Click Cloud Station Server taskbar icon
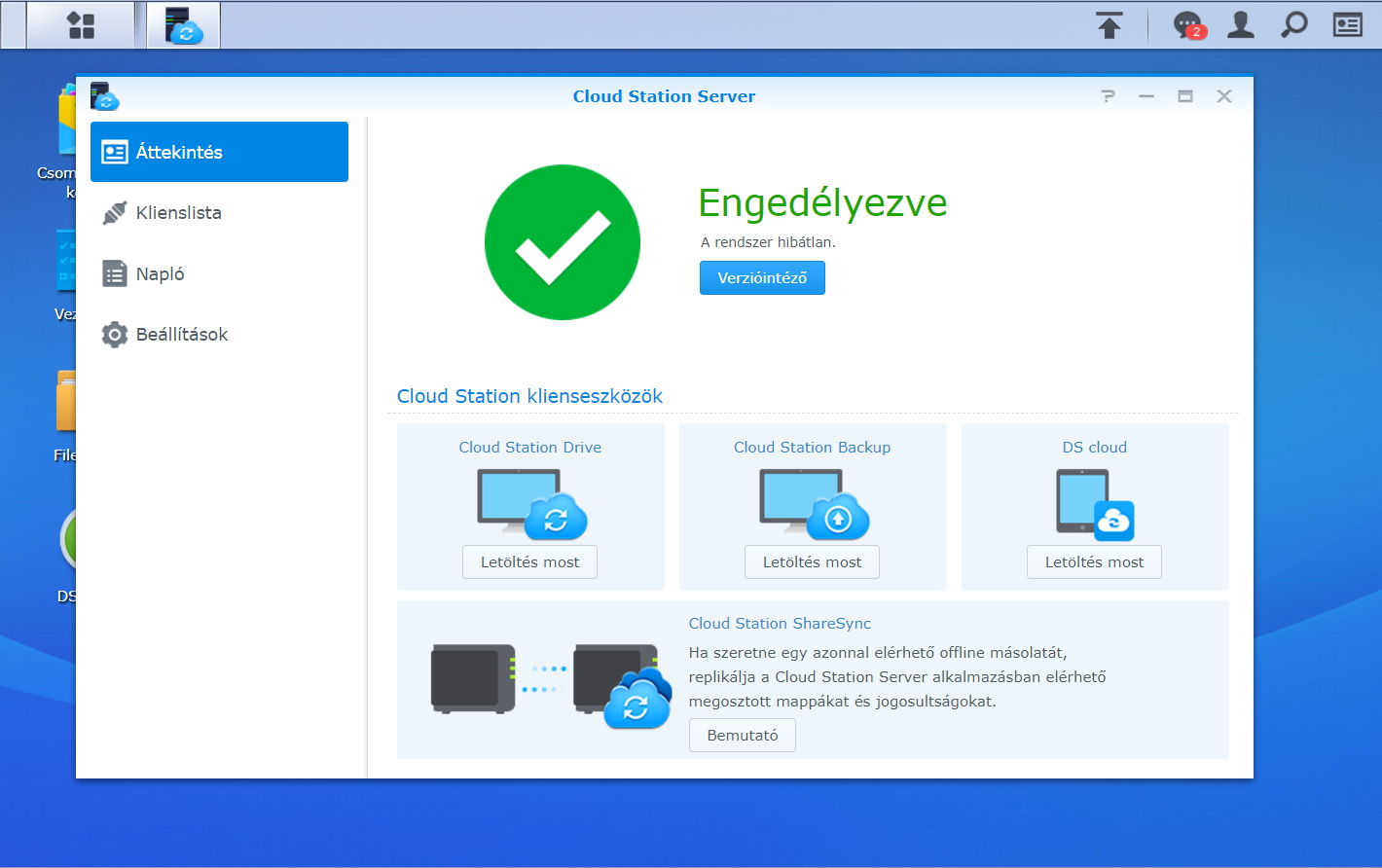 pos(183,25)
